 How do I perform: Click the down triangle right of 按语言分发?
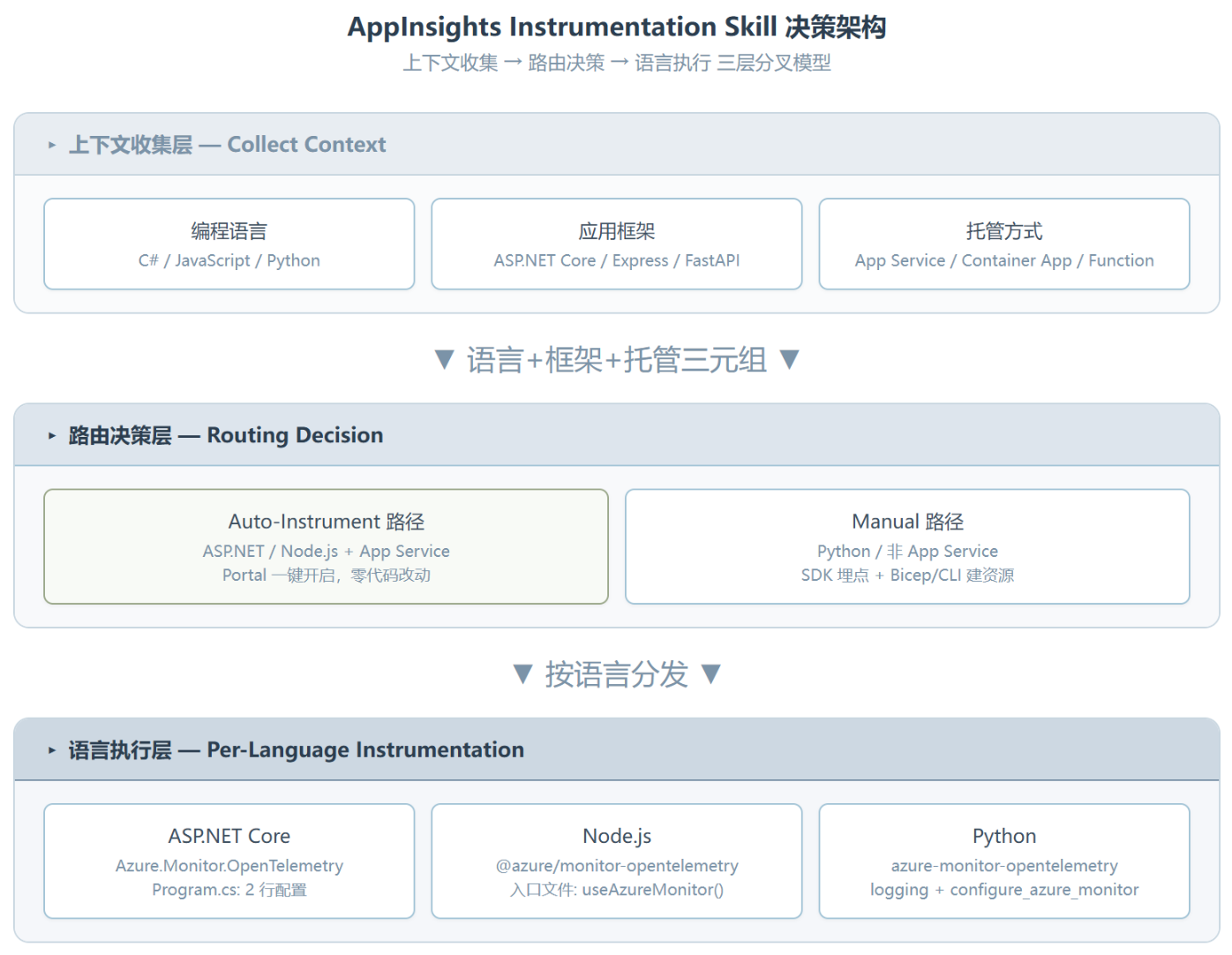tap(711, 674)
